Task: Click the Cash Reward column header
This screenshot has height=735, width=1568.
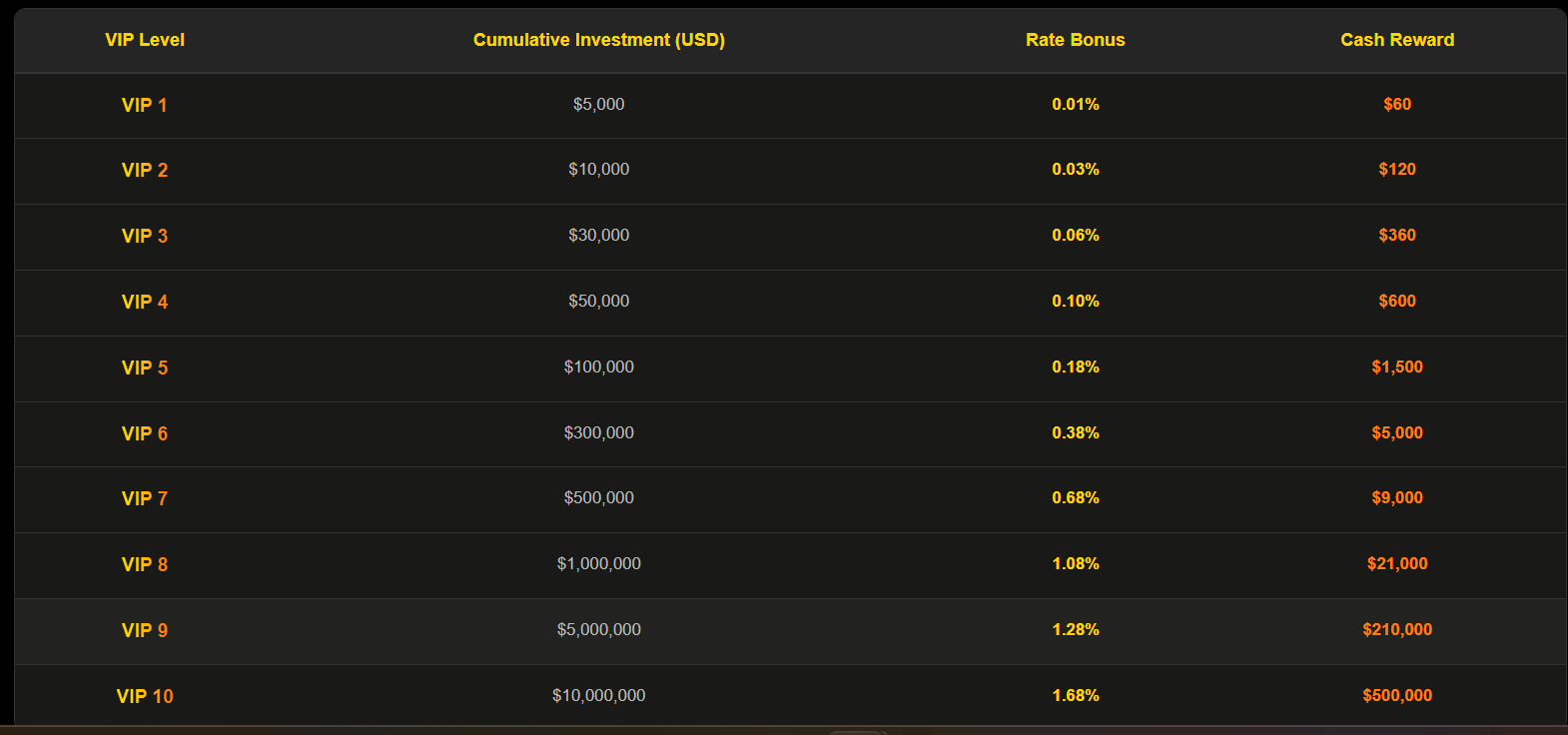Action: point(1396,40)
